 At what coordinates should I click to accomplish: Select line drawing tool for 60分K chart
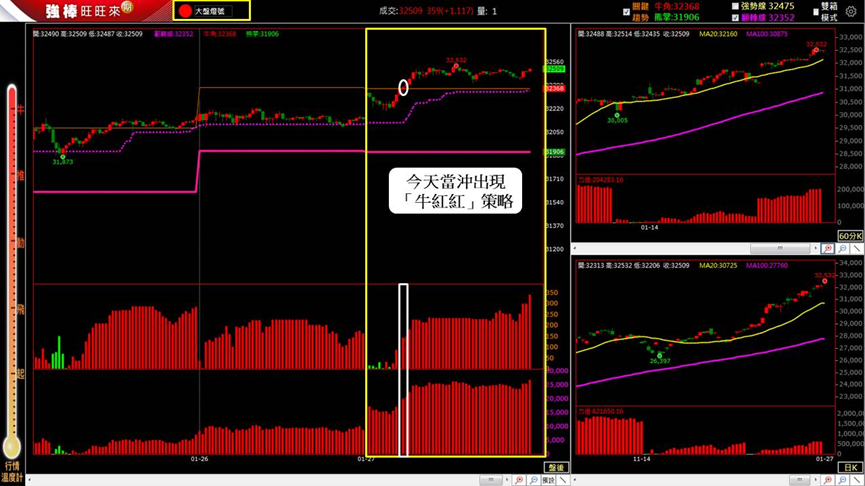pos(856,249)
